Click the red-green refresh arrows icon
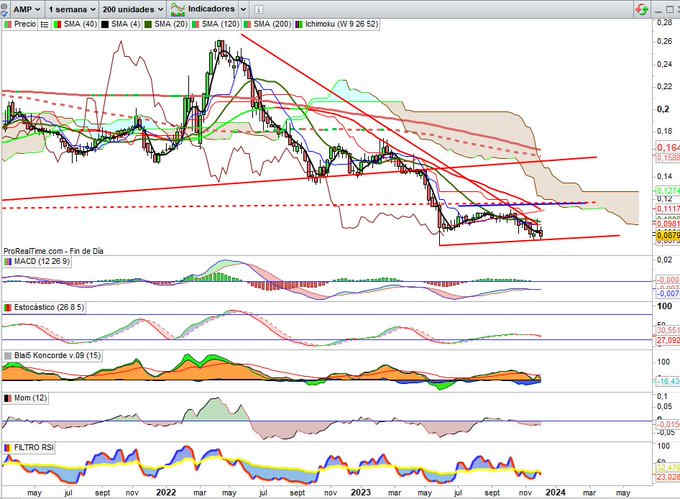The width and height of the screenshot is (680, 499). [642, 9]
